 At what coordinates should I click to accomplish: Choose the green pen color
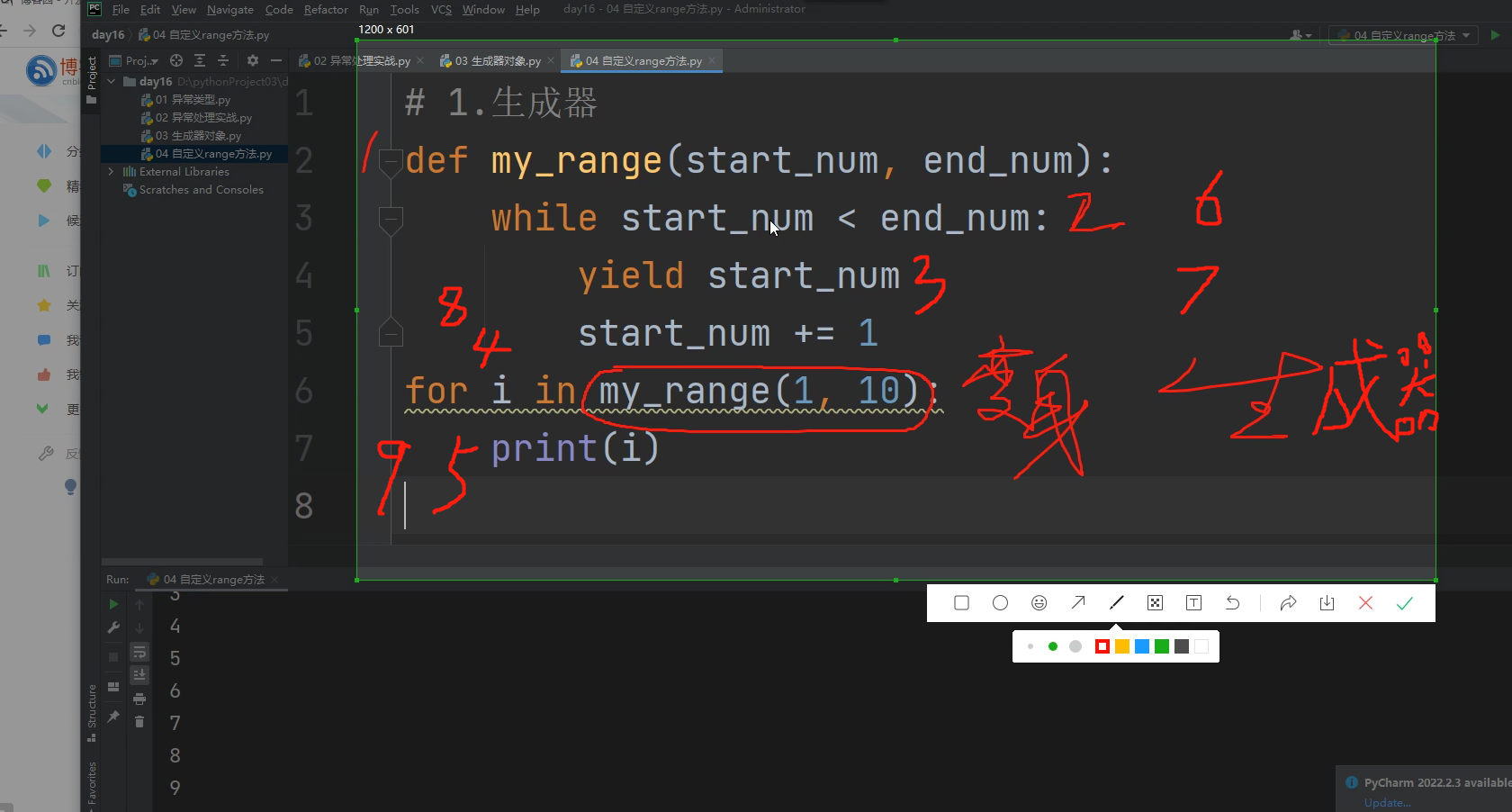1162,646
